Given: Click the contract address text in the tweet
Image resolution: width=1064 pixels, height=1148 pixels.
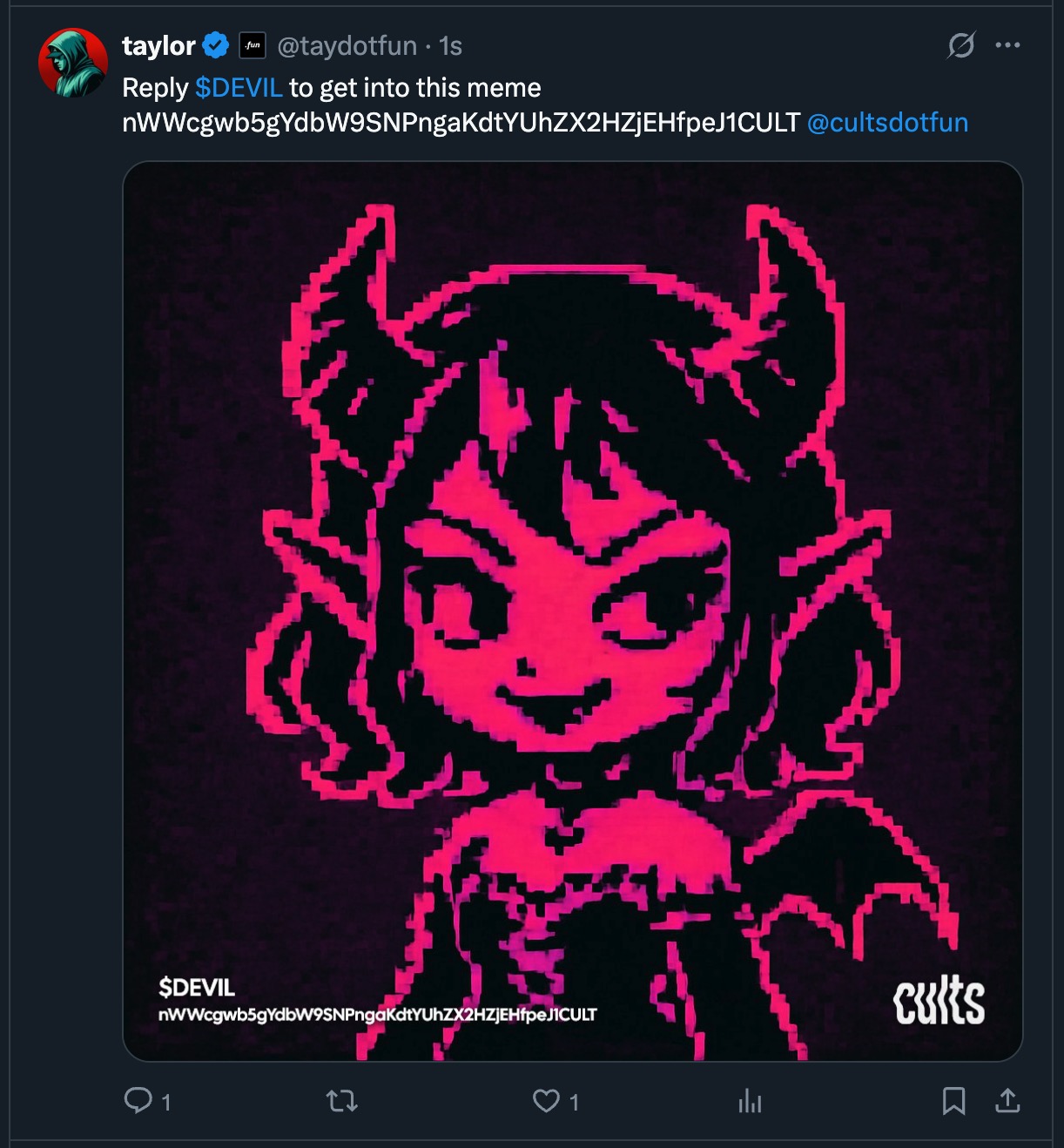Looking at the screenshot, I should (x=461, y=123).
